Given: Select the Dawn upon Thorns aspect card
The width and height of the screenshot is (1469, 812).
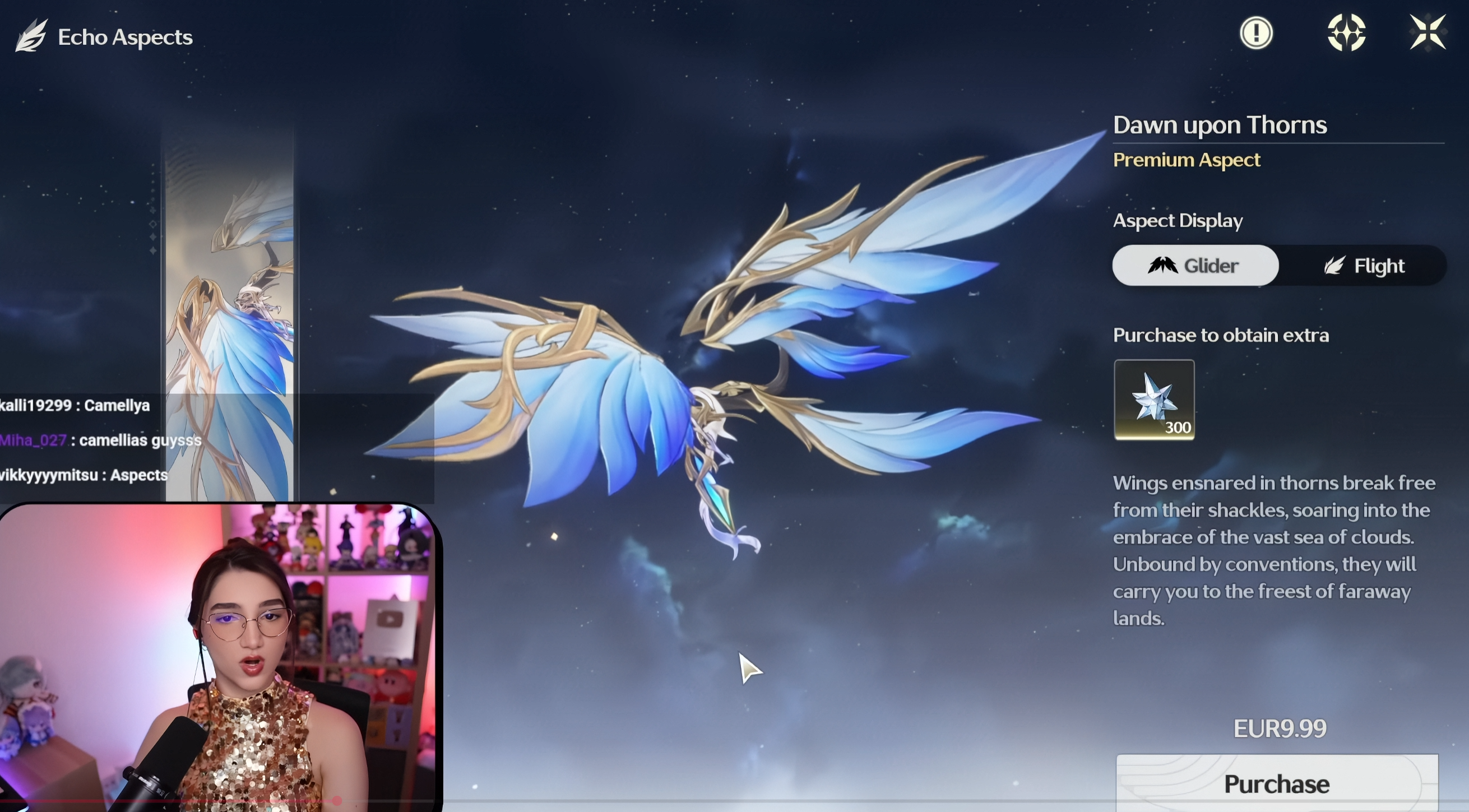Looking at the screenshot, I should click(x=229, y=285).
